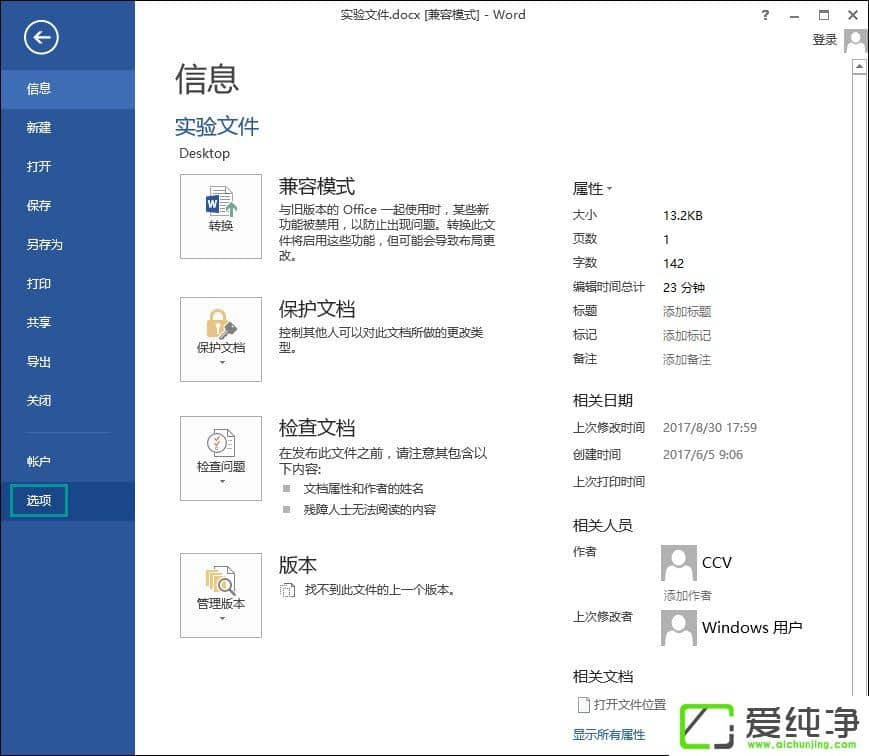Open the 另存为 menu item

pyautogui.click(x=45, y=244)
